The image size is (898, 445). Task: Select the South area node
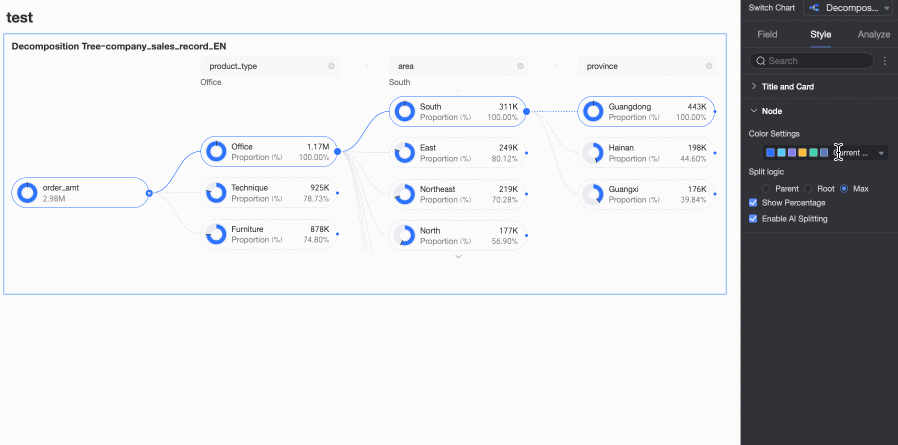(x=458, y=111)
